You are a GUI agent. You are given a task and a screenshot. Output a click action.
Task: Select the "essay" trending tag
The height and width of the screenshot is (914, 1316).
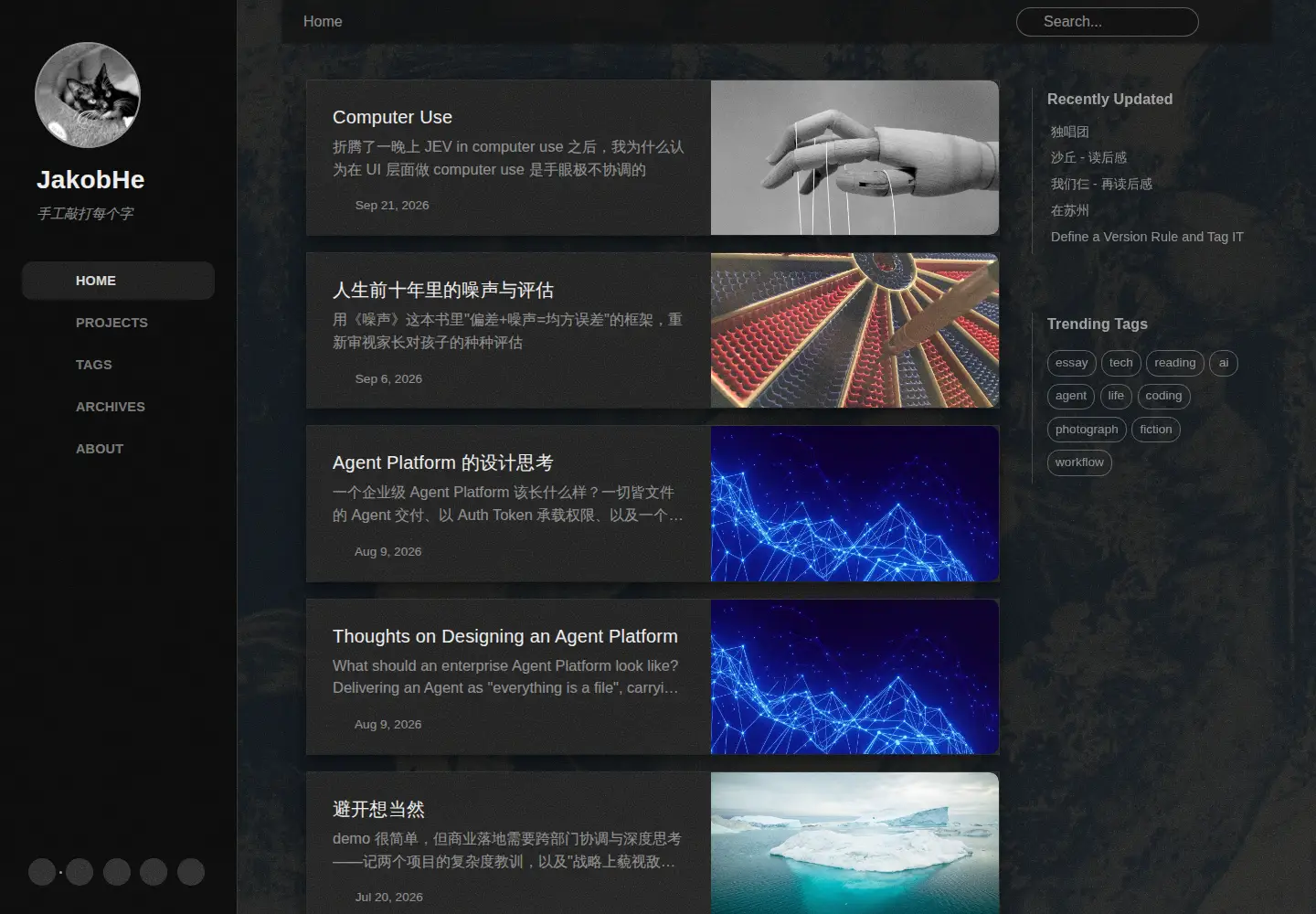coord(1071,363)
